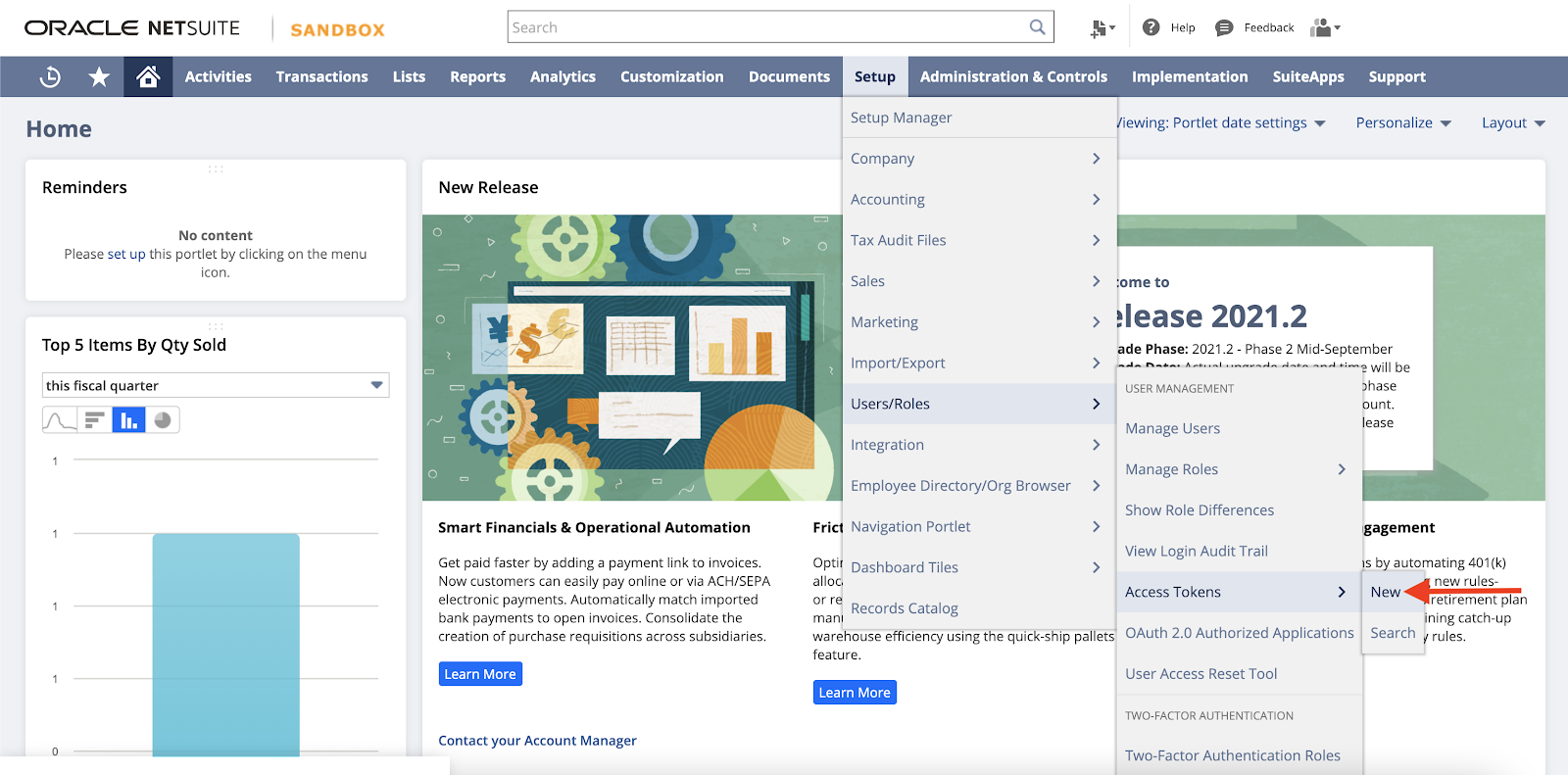Open the fiscal quarter period dropdown
The image size is (1568, 775).
215,385
